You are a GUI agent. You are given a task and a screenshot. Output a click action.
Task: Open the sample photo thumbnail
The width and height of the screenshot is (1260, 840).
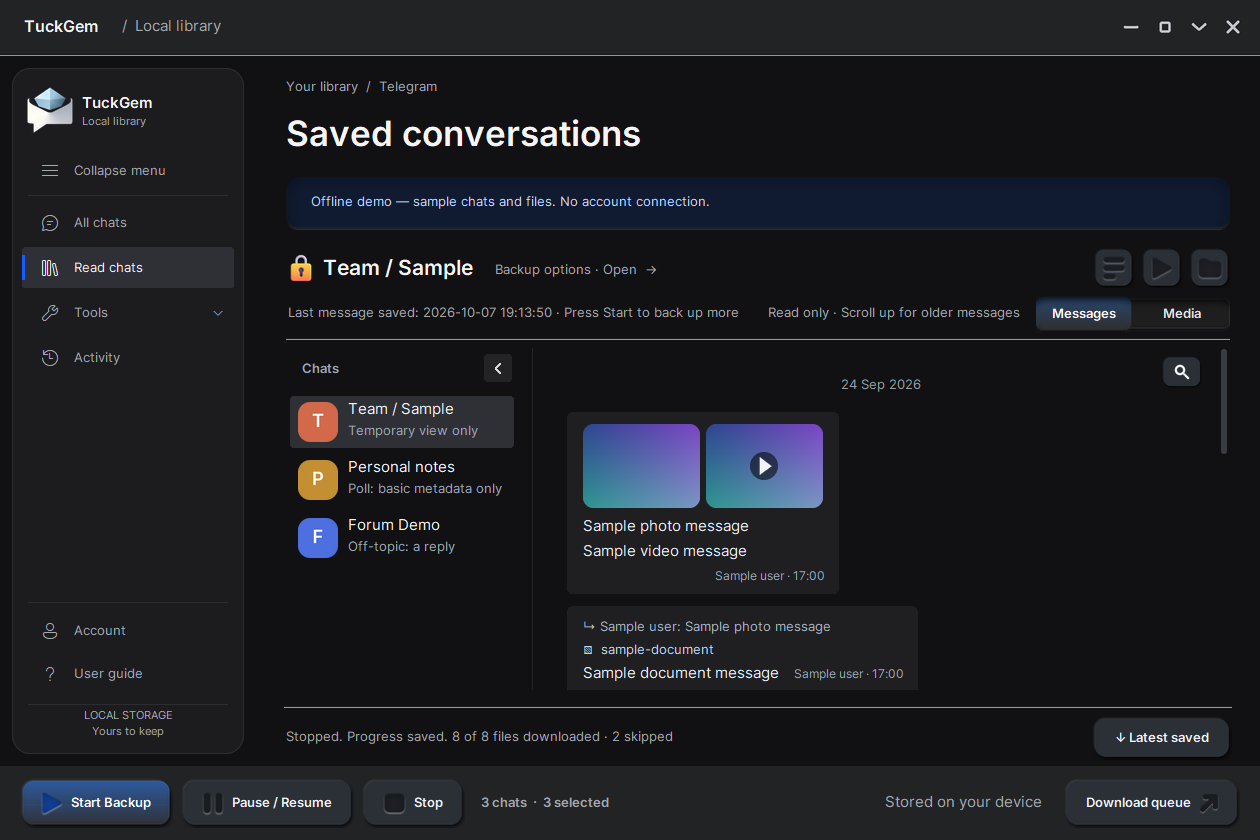tap(641, 466)
